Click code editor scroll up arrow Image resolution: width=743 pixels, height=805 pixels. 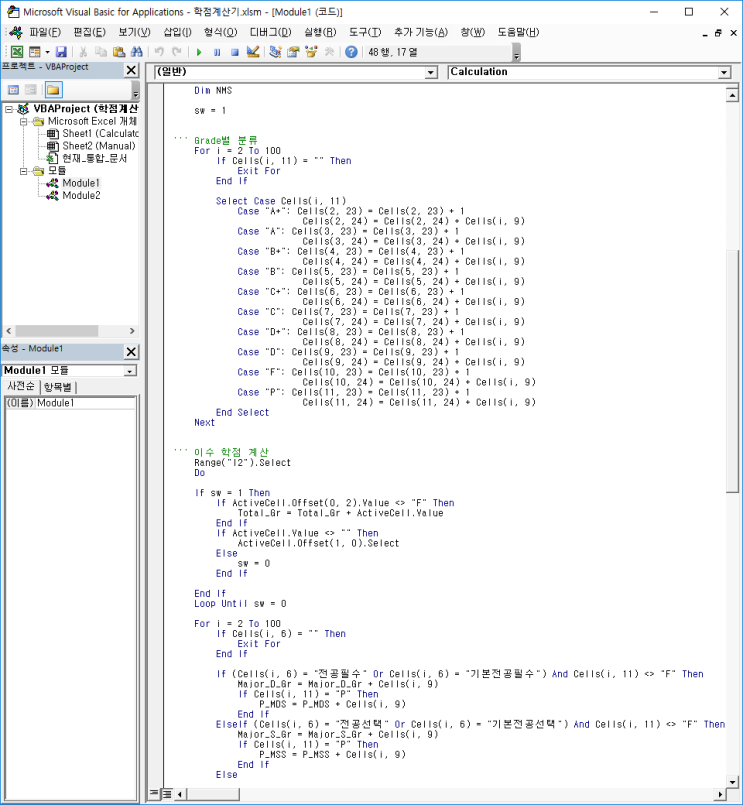(x=732, y=95)
